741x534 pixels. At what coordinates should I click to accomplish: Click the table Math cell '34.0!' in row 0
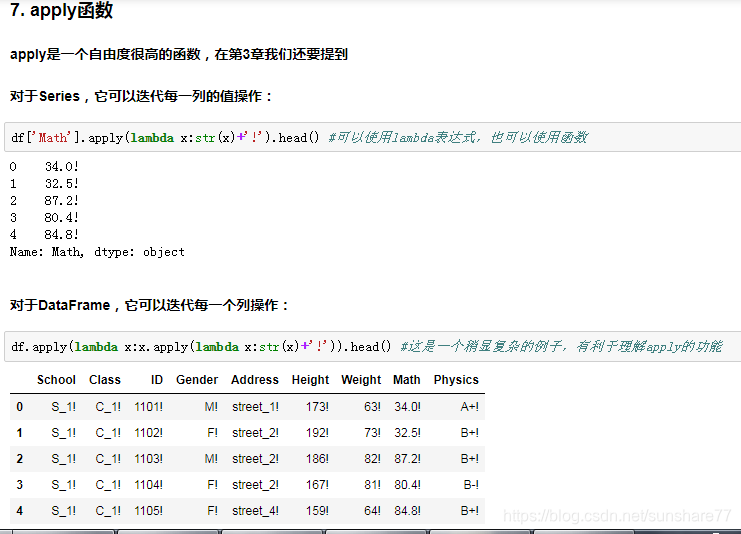407,407
